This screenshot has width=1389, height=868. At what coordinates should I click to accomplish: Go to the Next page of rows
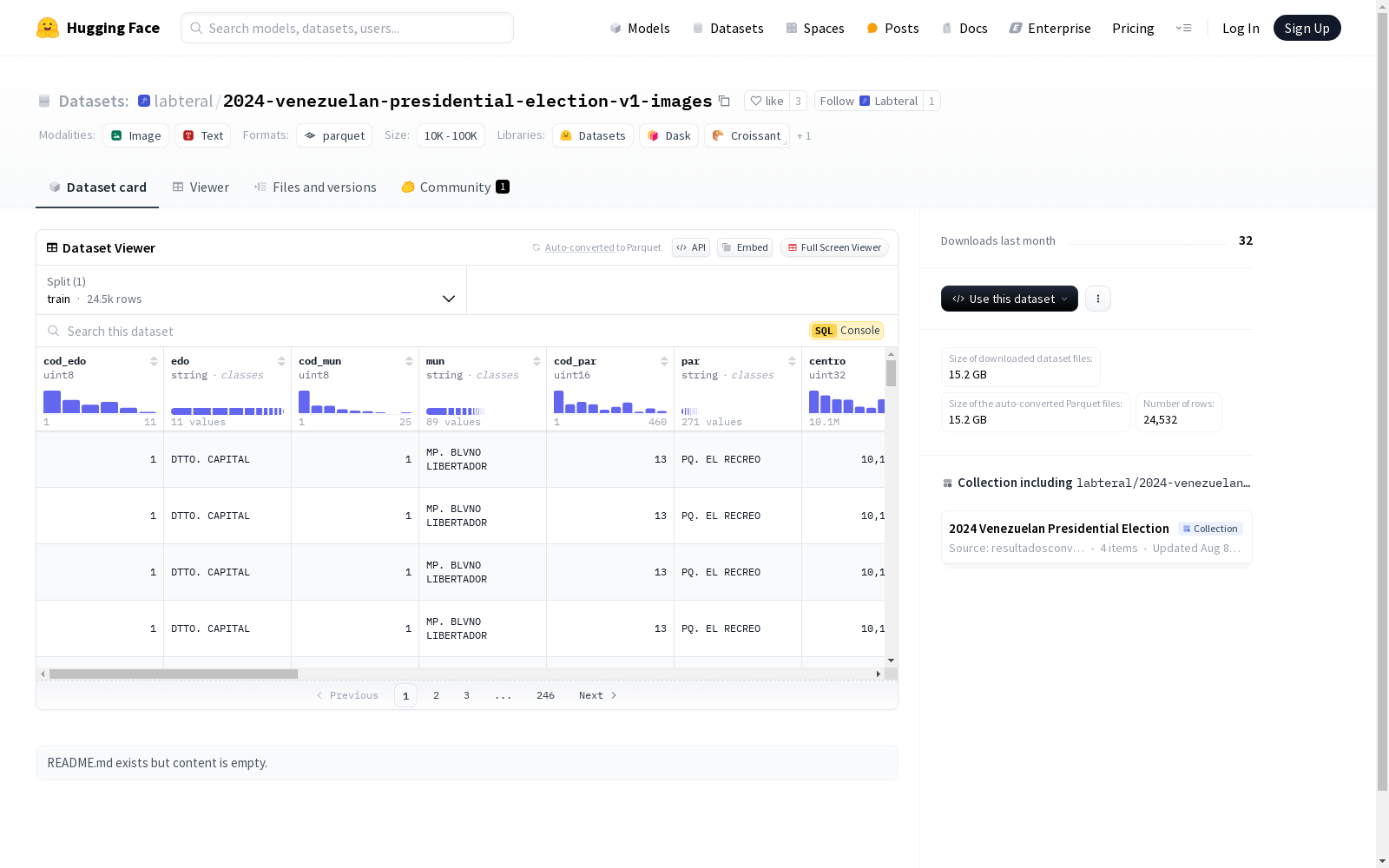coord(598,695)
